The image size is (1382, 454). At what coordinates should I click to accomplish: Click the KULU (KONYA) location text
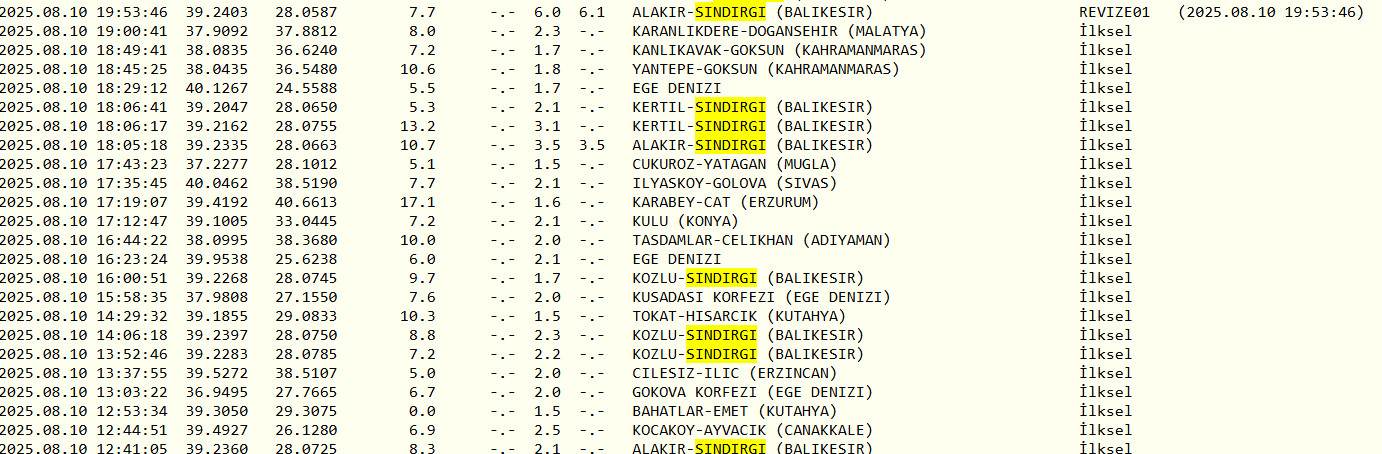tap(685, 221)
